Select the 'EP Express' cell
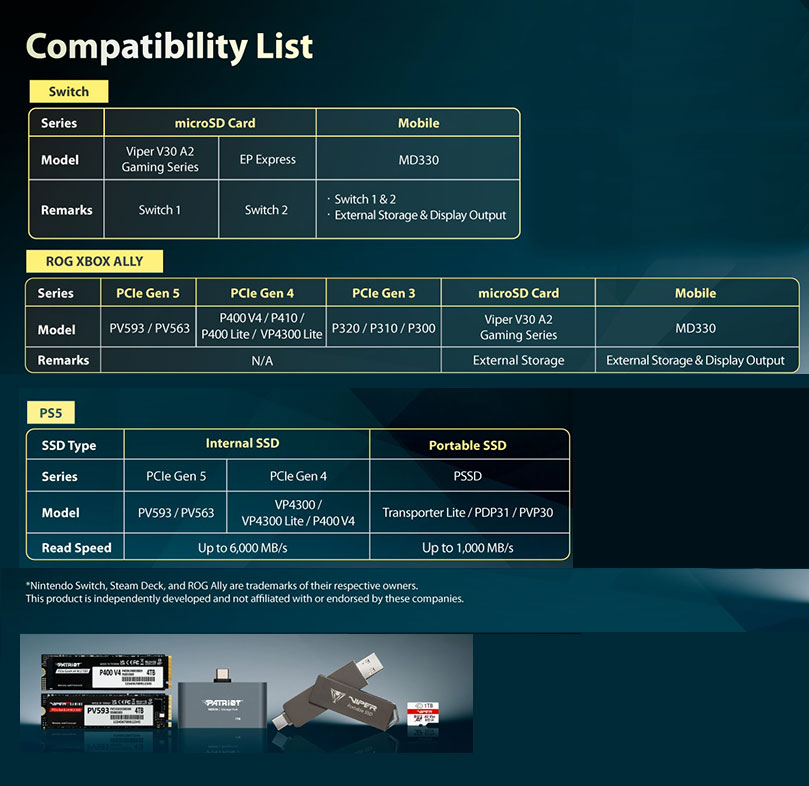The image size is (809, 786). click(x=268, y=159)
